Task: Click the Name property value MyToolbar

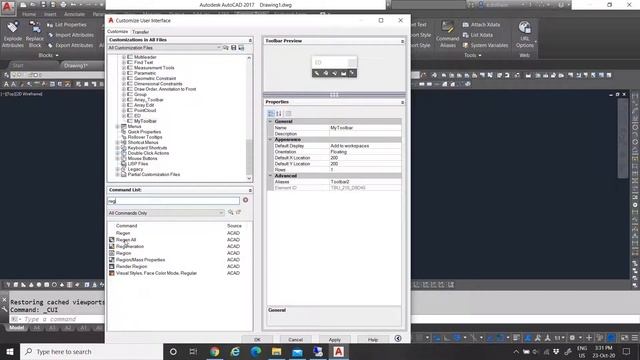Action: click(365, 128)
